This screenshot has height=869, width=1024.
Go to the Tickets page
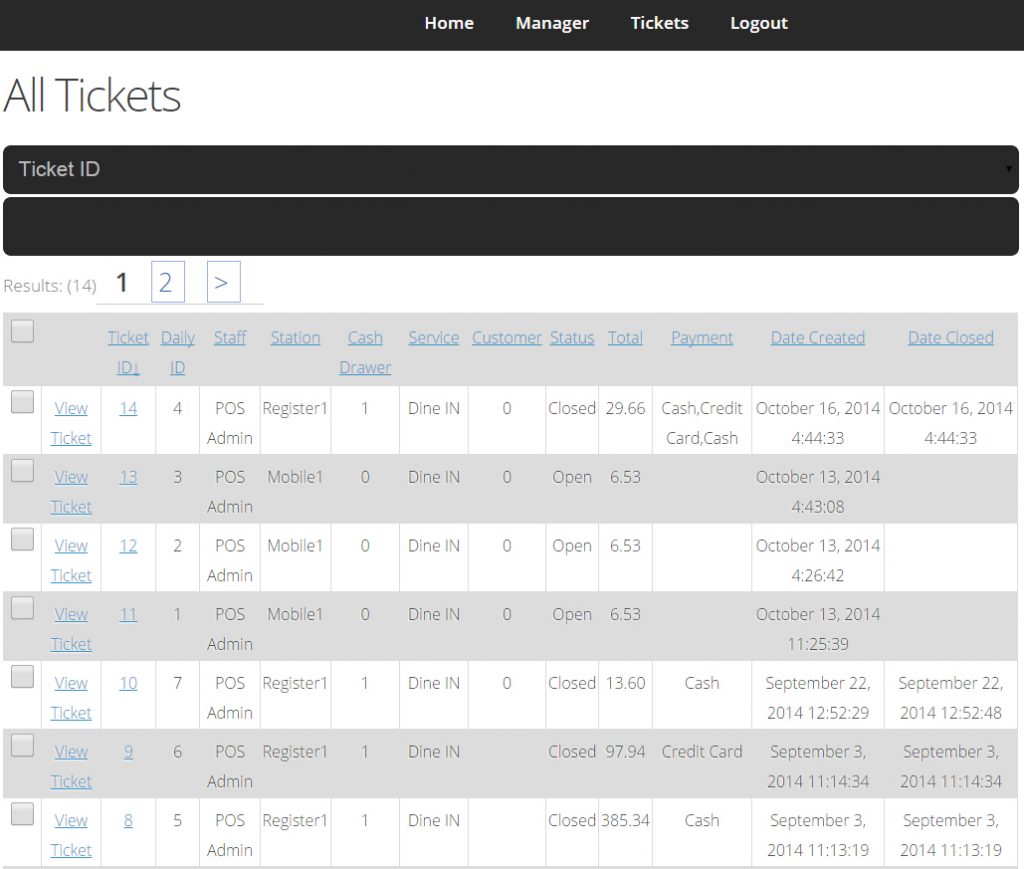(659, 23)
